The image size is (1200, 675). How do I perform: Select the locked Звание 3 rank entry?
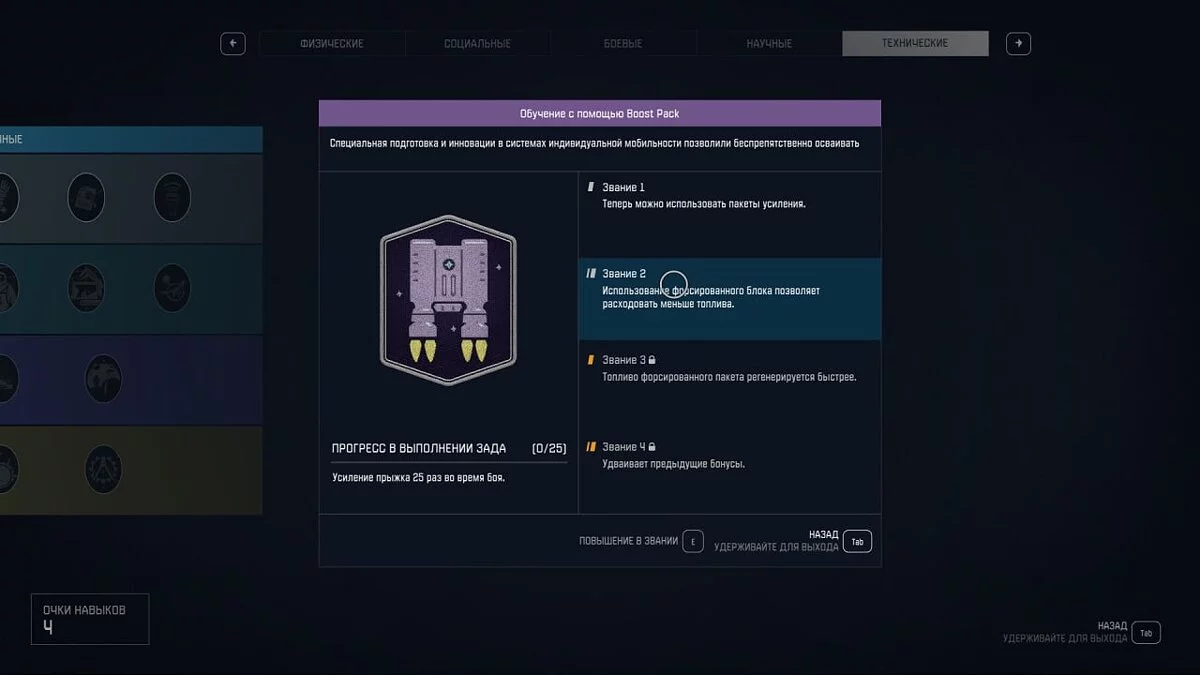pyautogui.click(x=730, y=384)
